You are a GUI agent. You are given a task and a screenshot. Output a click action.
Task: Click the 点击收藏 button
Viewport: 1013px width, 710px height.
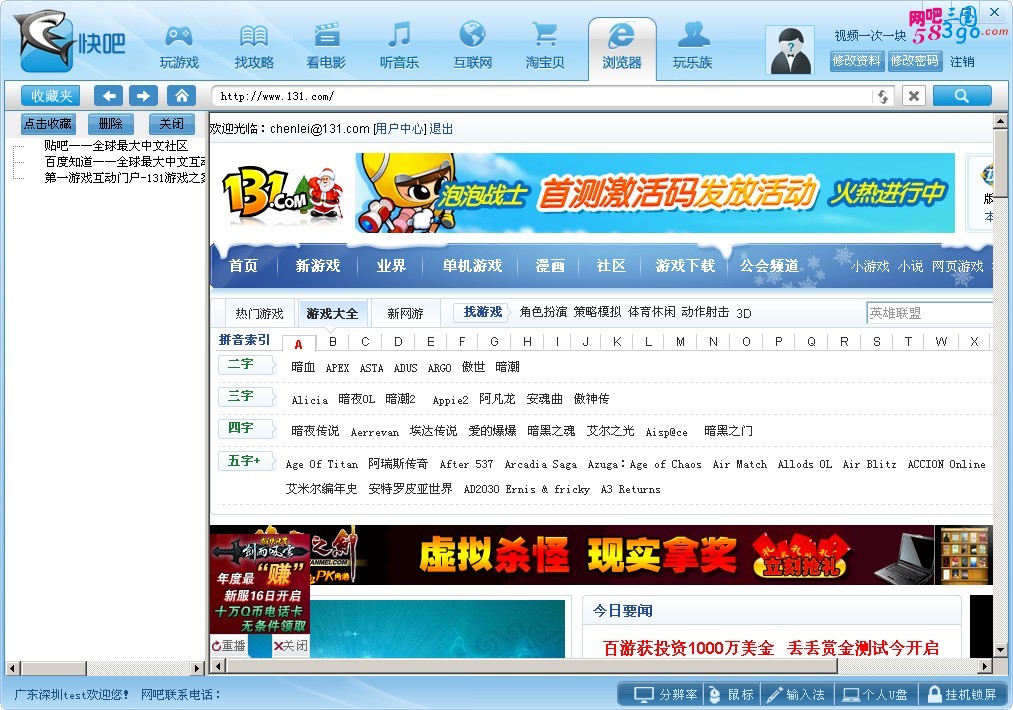click(x=48, y=123)
